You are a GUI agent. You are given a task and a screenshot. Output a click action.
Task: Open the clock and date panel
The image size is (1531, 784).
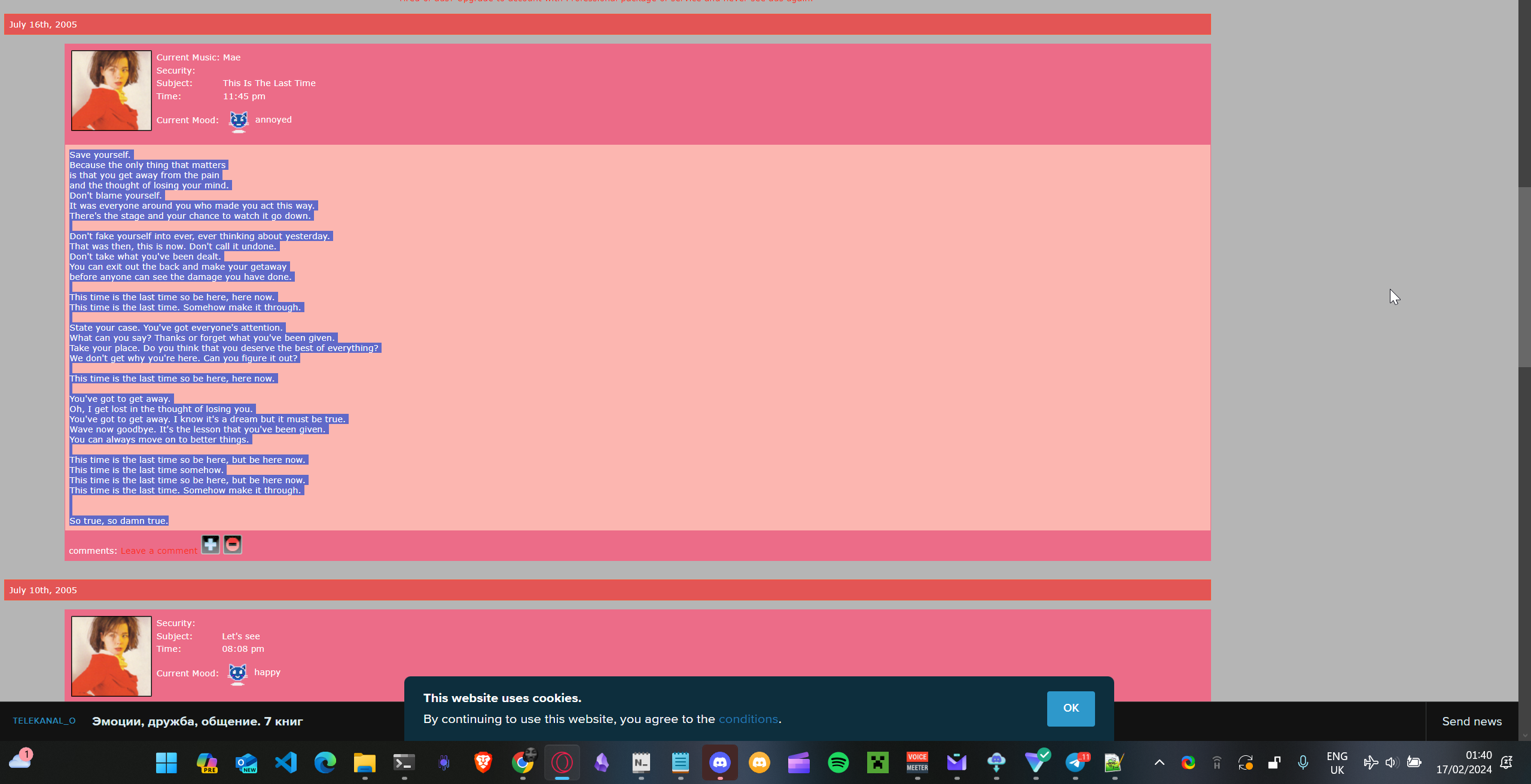1464,762
